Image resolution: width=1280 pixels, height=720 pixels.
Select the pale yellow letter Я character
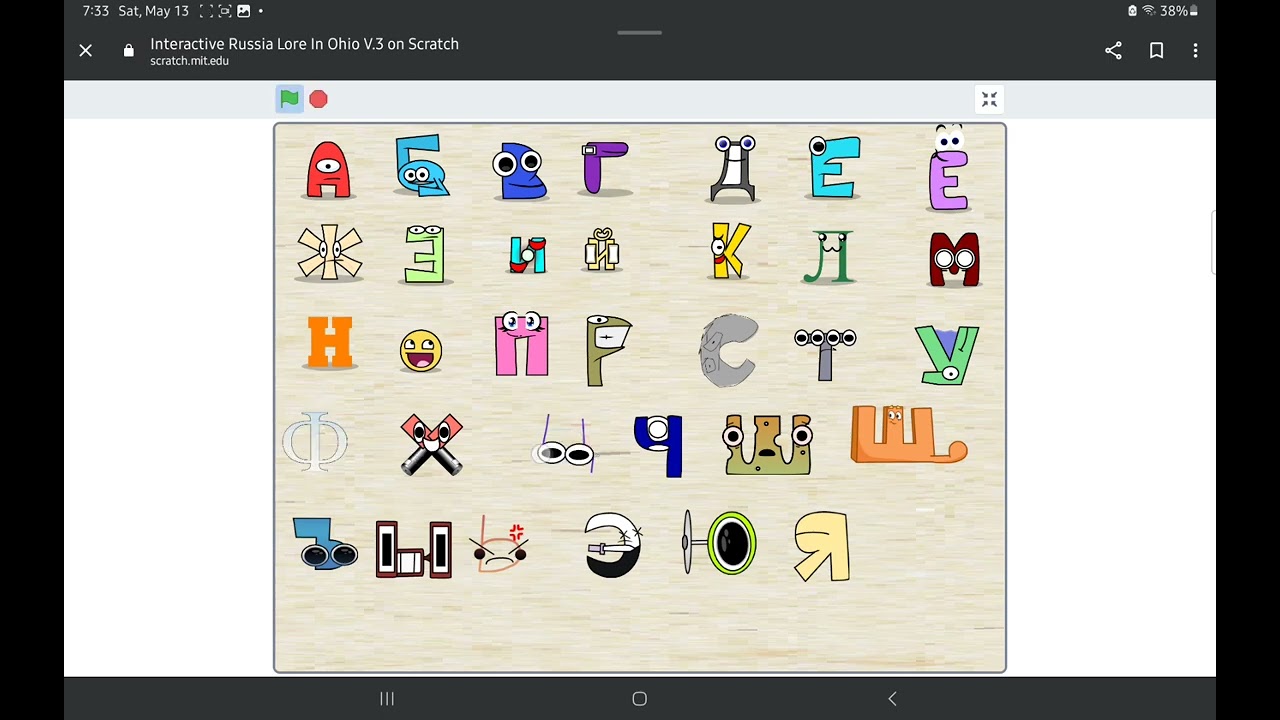822,546
